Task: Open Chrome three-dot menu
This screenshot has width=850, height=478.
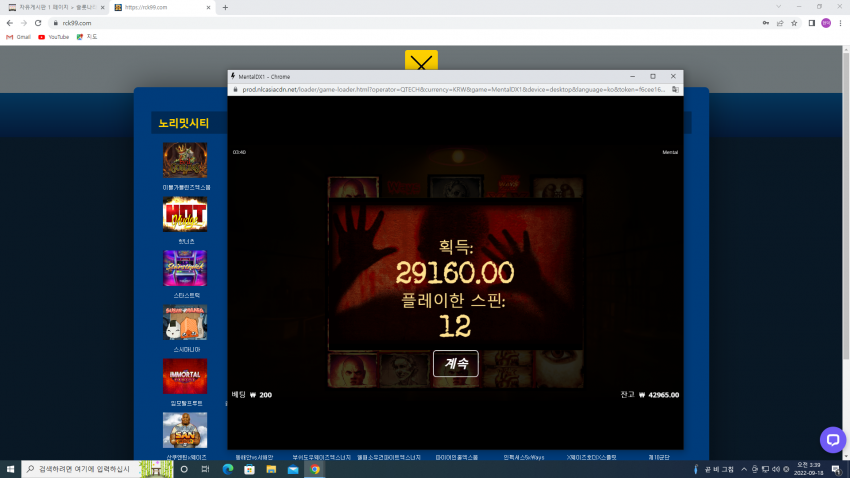Action: 840,23
